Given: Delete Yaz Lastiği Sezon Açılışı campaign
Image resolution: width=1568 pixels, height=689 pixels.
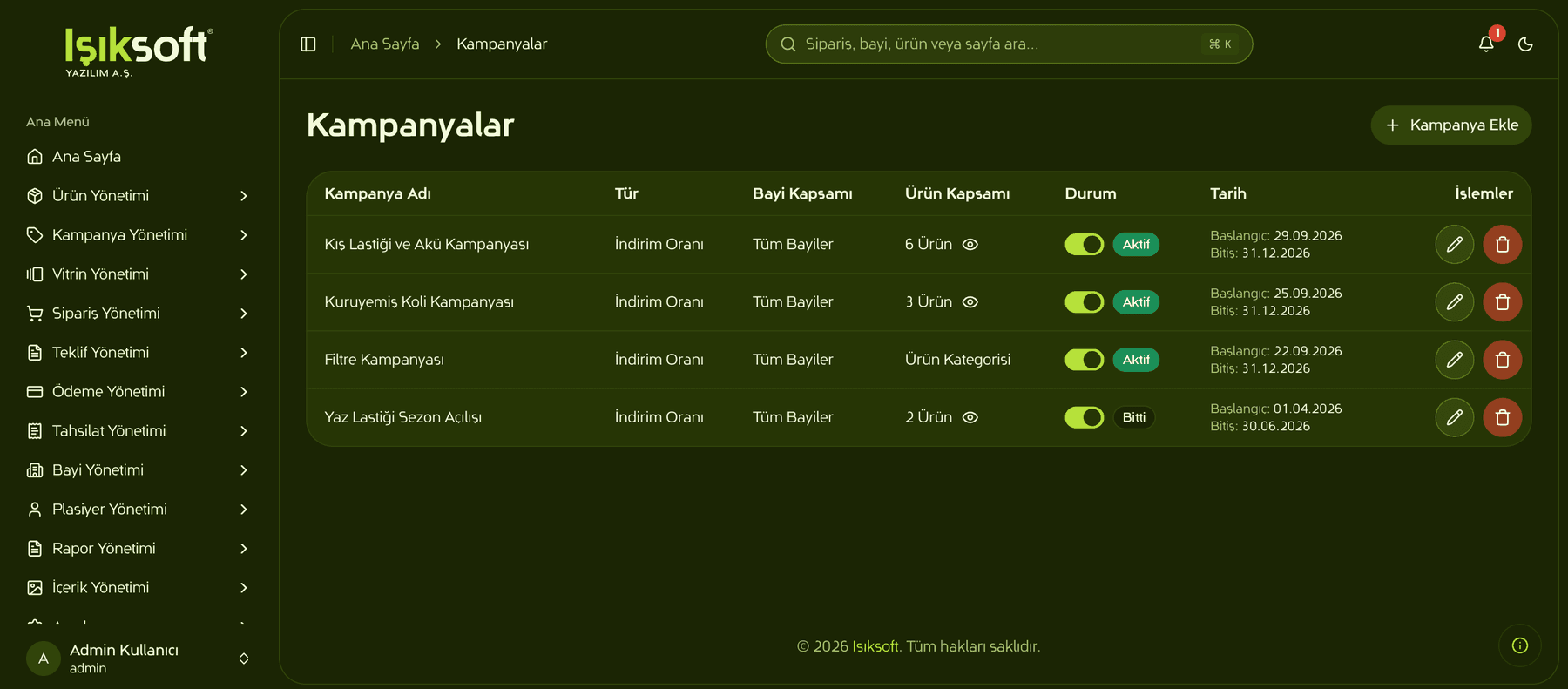Looking at the screenshot, I should 1503,417.
